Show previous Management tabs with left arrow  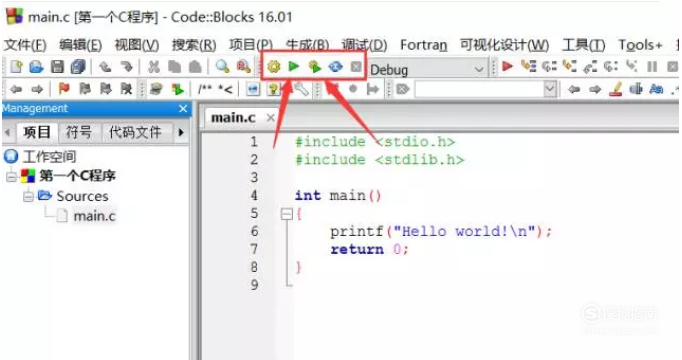point(7,132)
